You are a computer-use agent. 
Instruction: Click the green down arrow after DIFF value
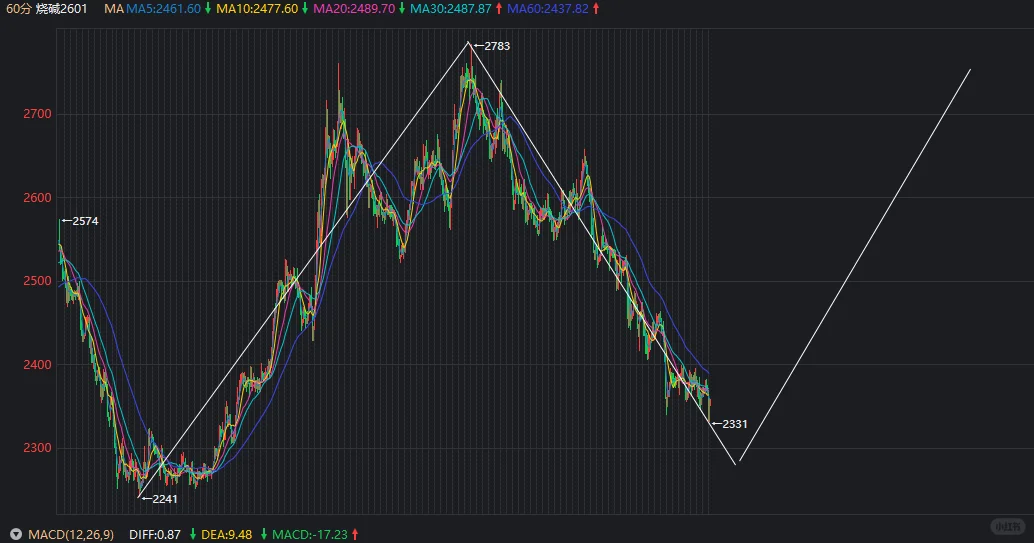(193, 534)
